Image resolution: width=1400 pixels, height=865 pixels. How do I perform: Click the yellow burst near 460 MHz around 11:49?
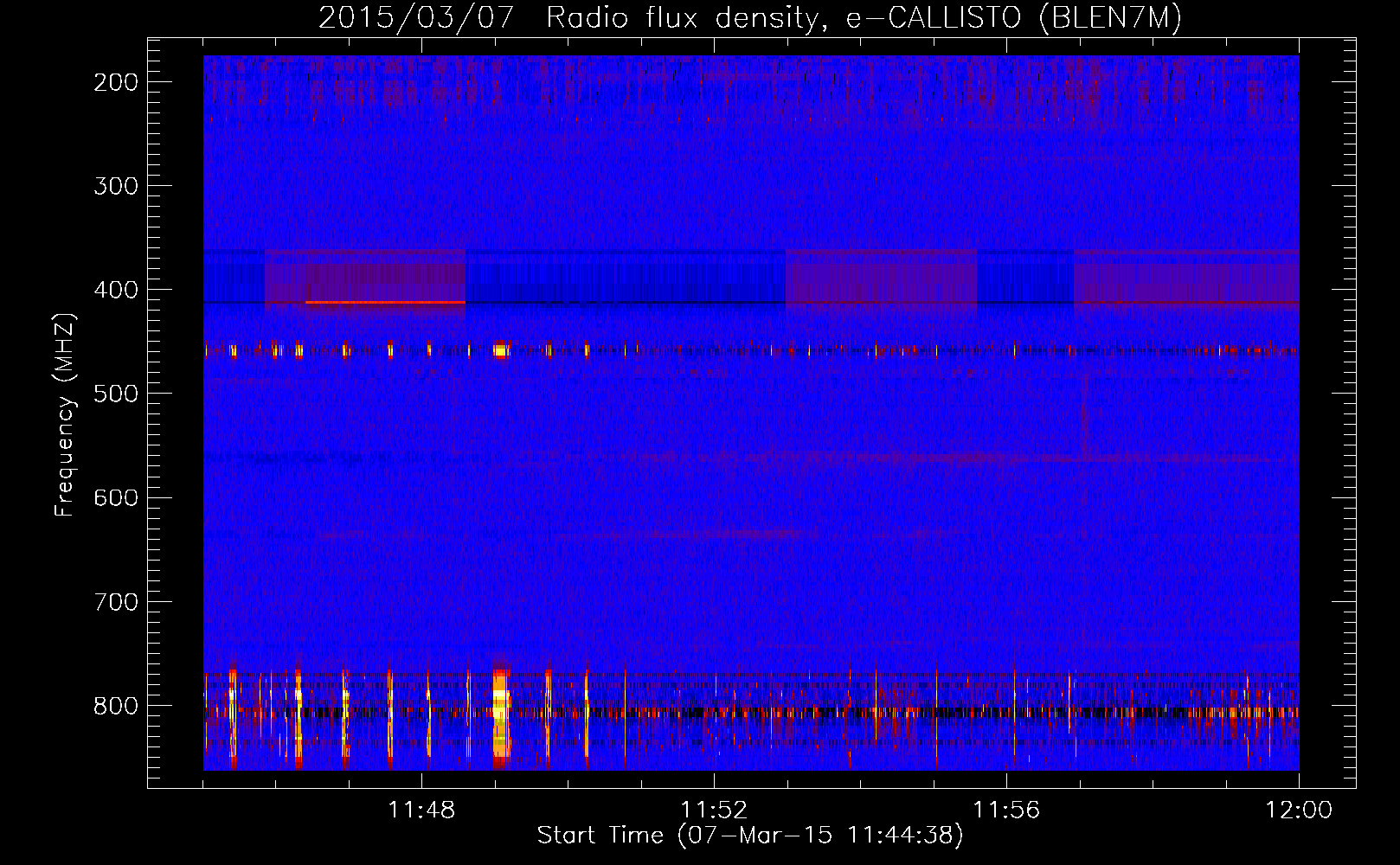tap(500, 350)
